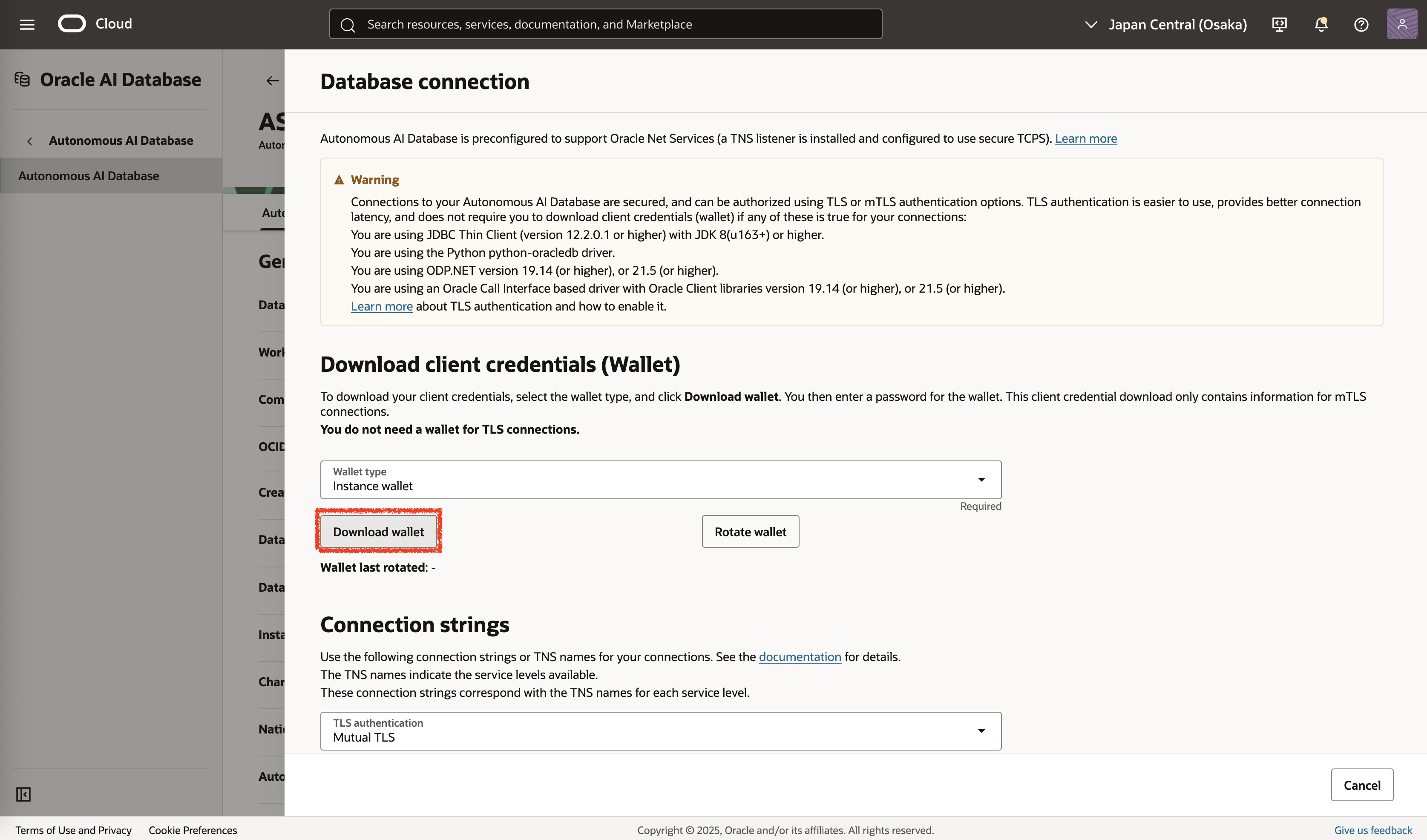Click the Oracle AI Database icon
Screen dimensions: 1427x840
click(23, 79)
